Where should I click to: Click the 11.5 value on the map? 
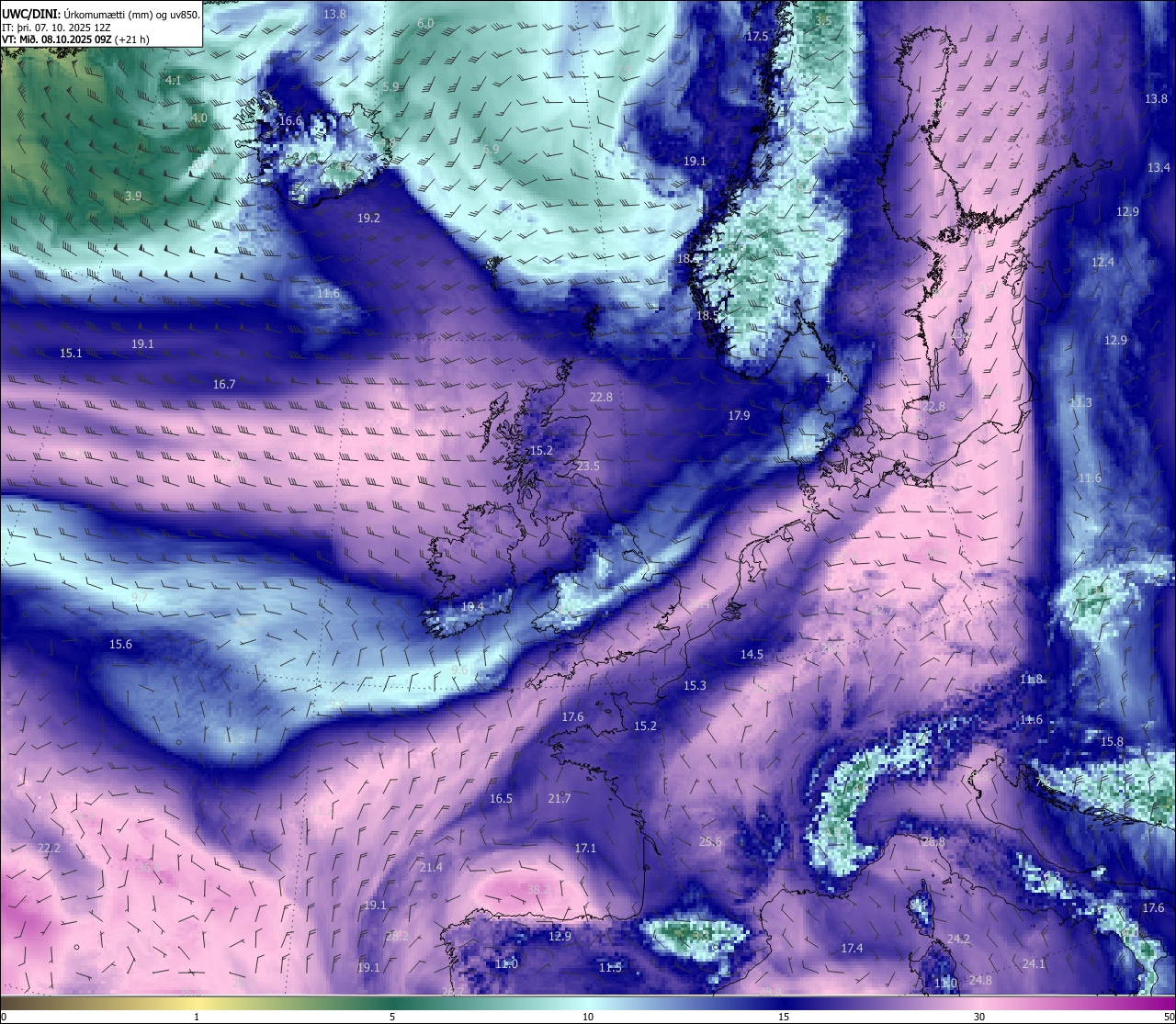click(x=610, y=967)
